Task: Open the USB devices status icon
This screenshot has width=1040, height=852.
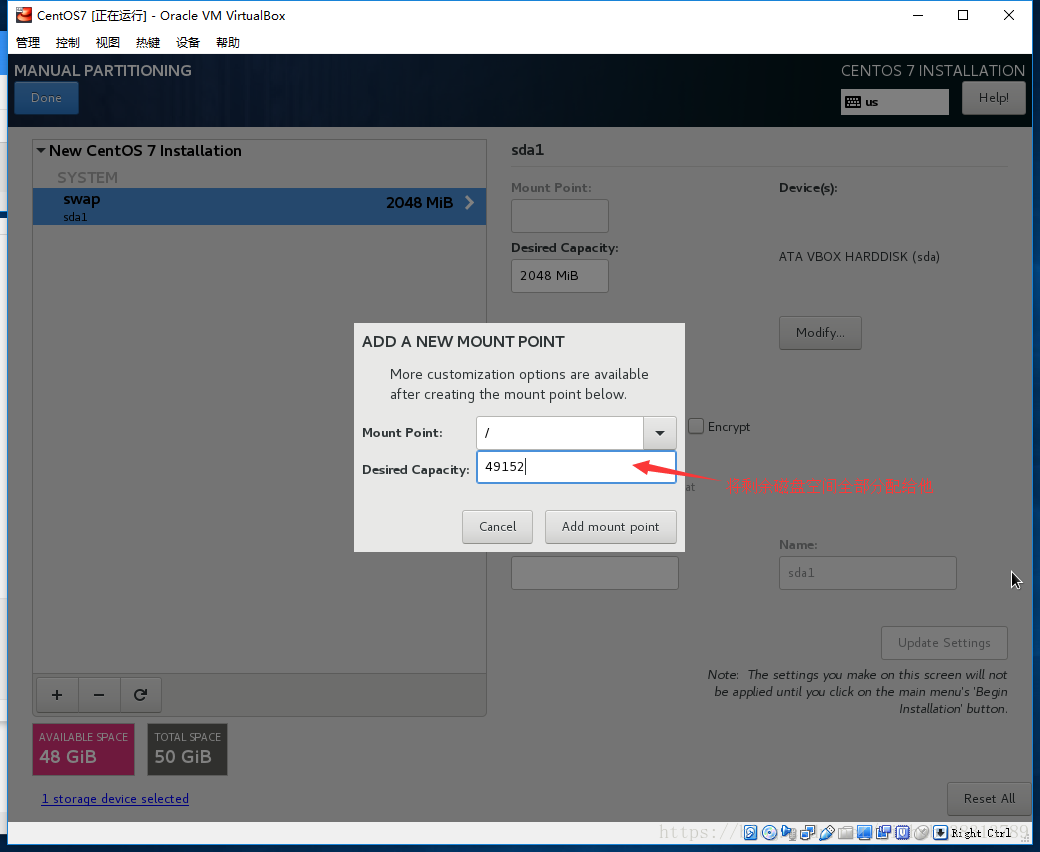Action: [x=826, y=833]
